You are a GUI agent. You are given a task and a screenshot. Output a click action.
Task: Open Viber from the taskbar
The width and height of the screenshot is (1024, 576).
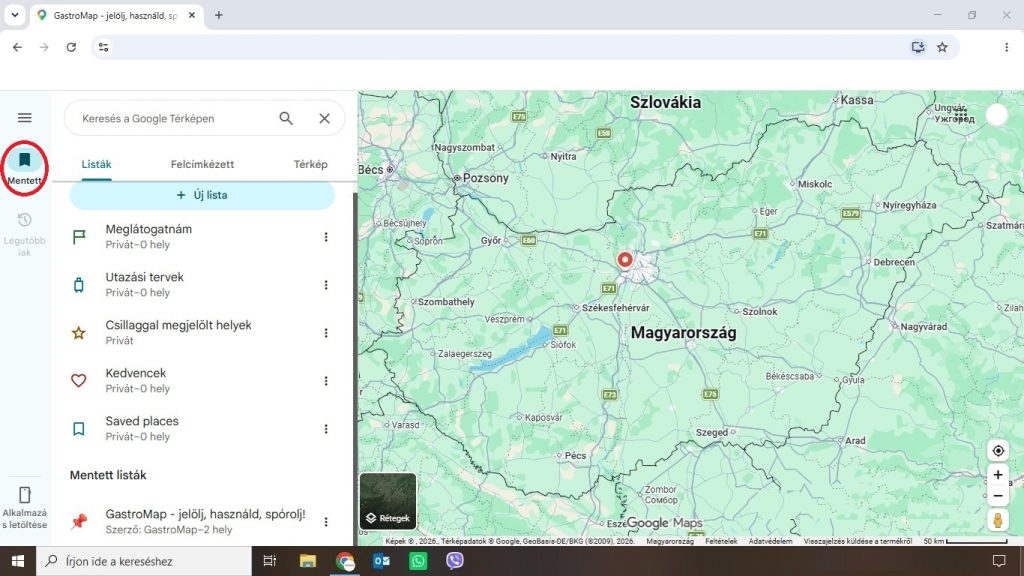pos(455,561)
